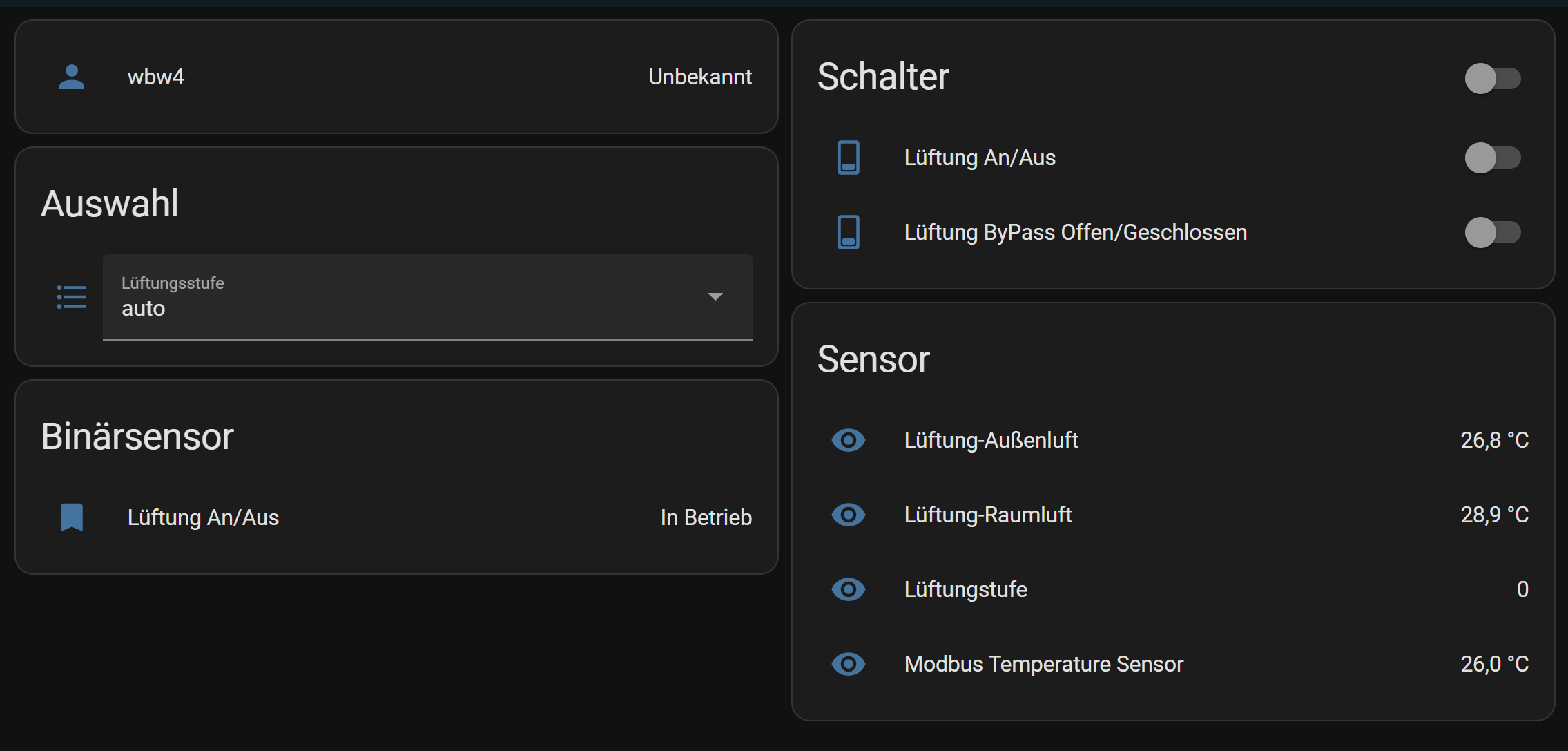The image size is (1568, 751).
Task: Click the eye icon for Lüftung-Außenluft
Action: point(849,440)
